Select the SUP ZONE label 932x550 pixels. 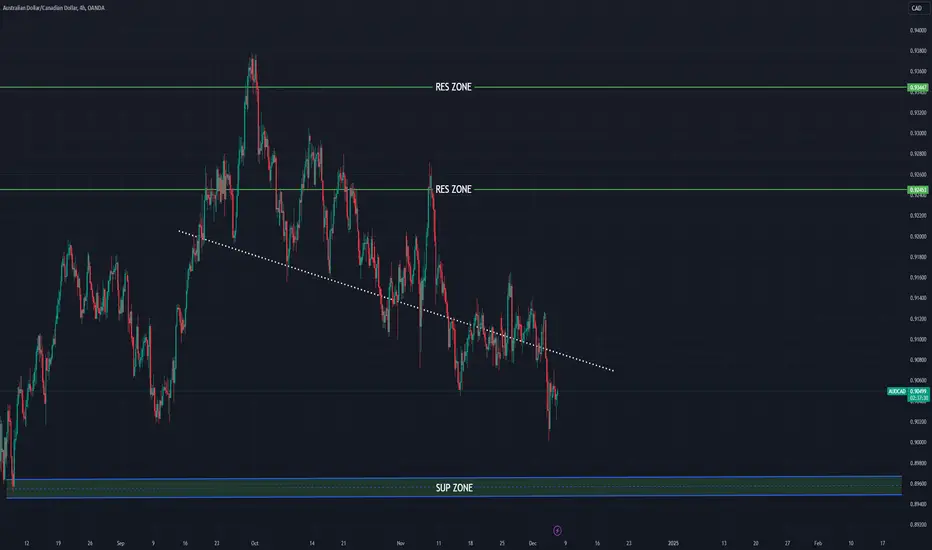[x=454, y=488]
